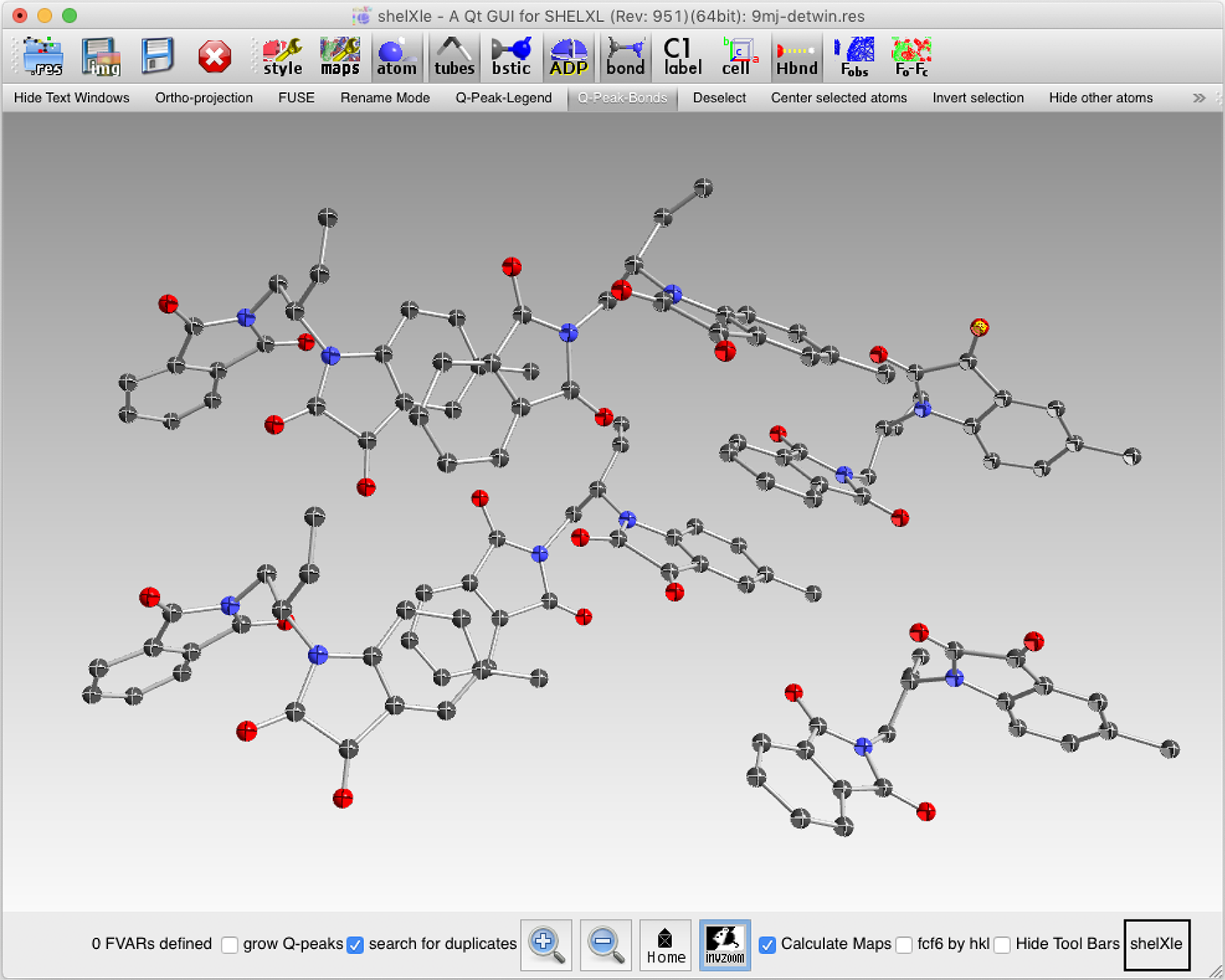Click the save image (img) icon
The image size is (1225, 980).
coord(101,56)
